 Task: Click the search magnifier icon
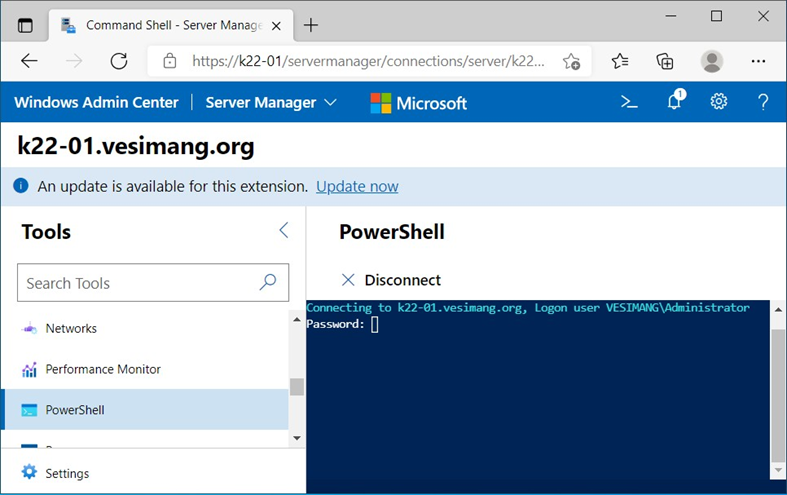[268, 282]
